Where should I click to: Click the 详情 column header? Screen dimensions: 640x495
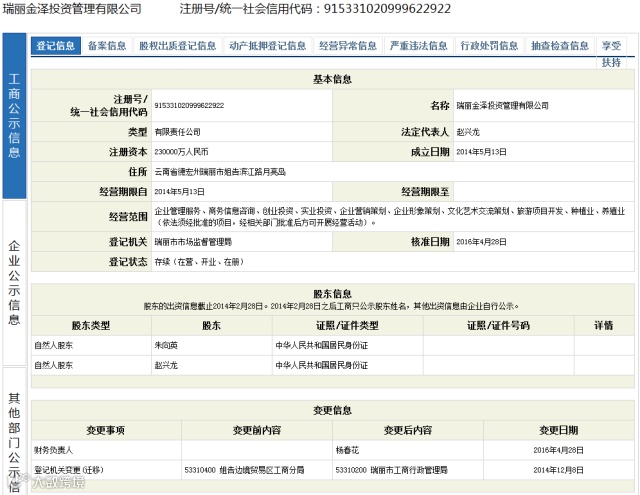pos(604,325)
